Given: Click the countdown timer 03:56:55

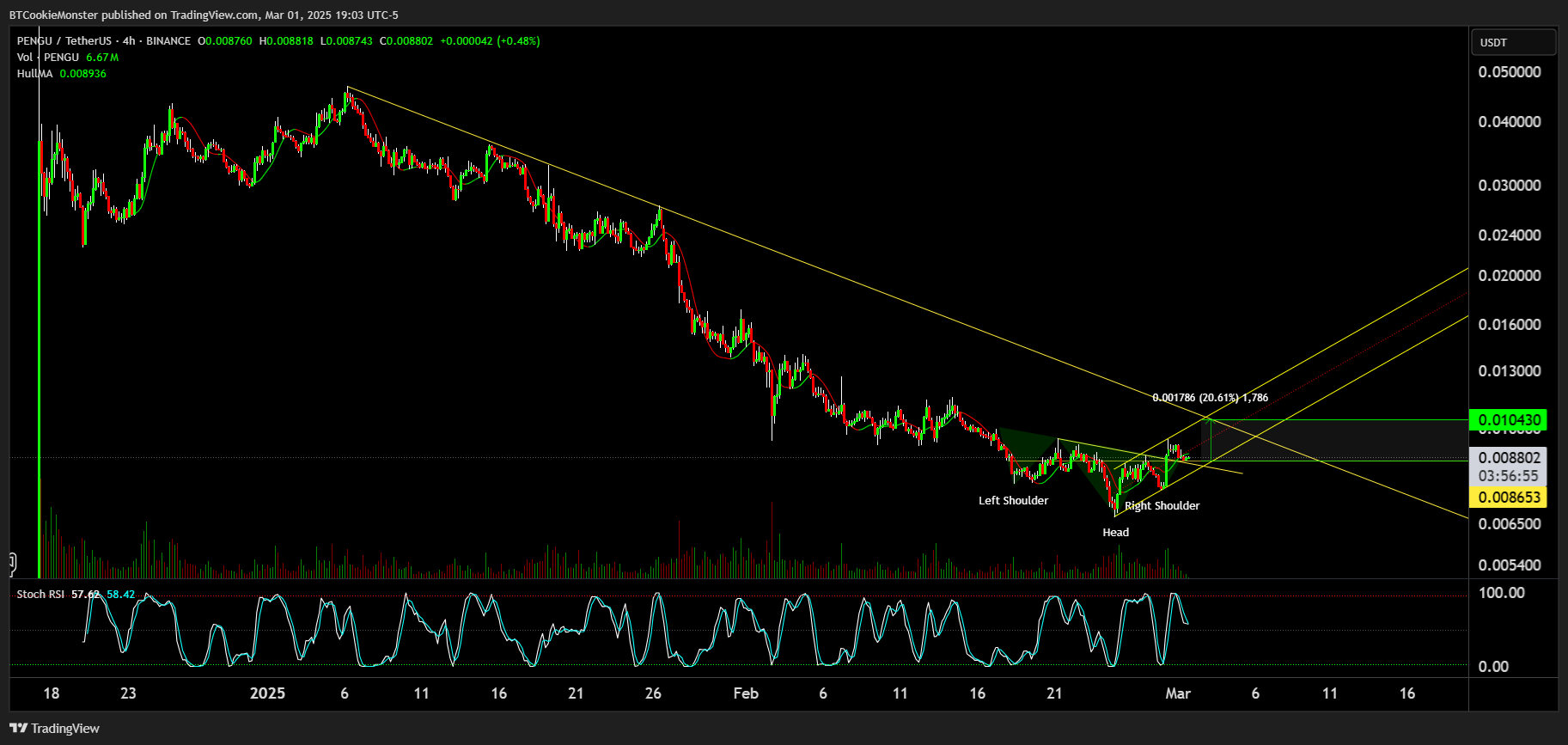Looking at the screenshot, I should (x=1509, y=476).
